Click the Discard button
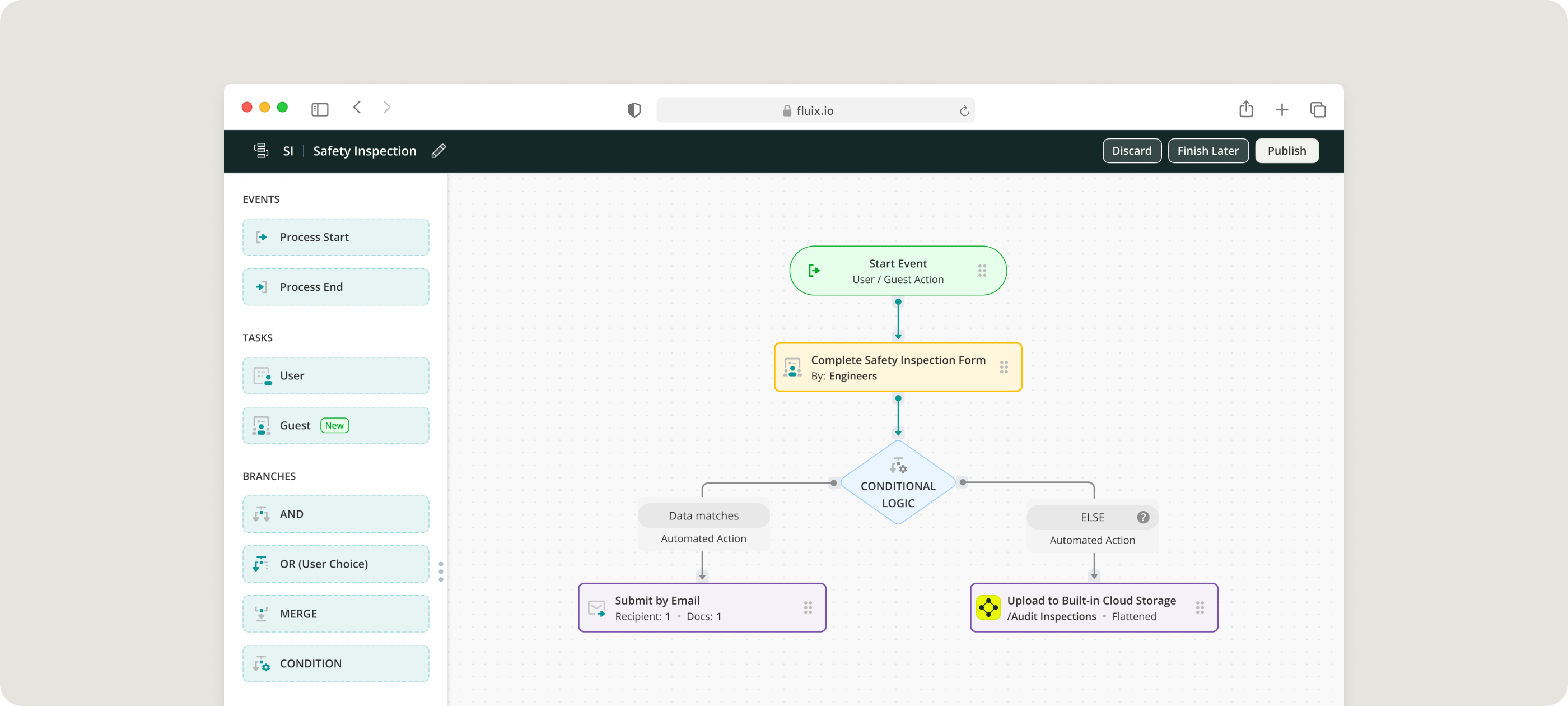 [1131, 151]
